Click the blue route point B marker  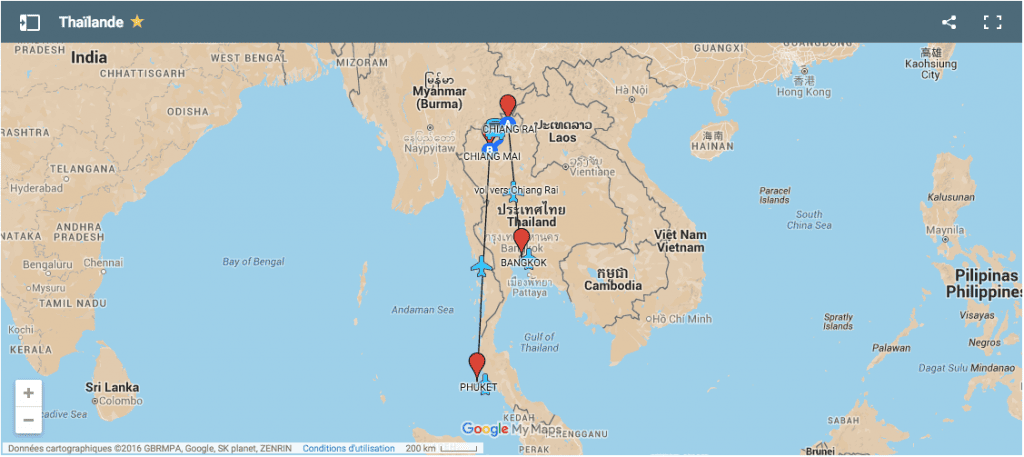point(489,148)
